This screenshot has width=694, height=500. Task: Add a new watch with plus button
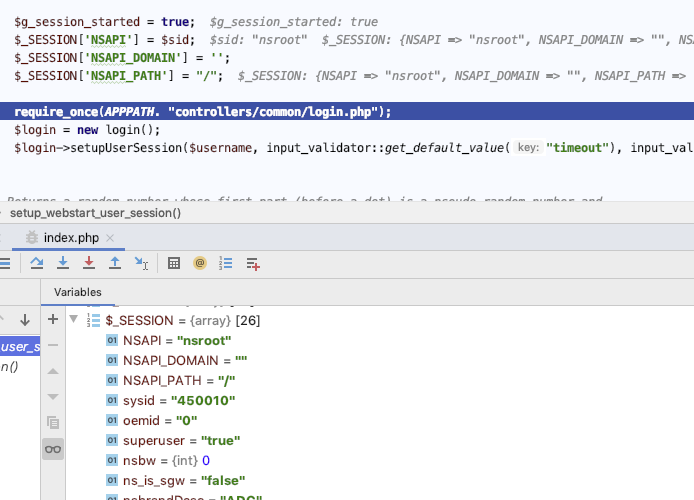53,320
